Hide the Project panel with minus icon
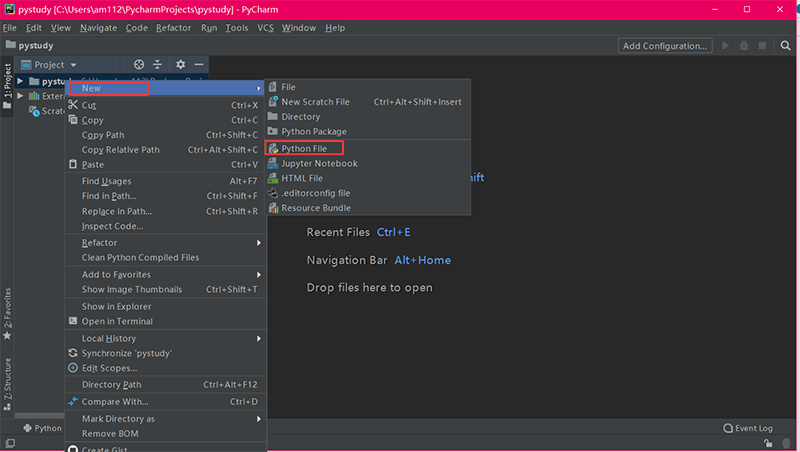Viewport: 800px width, 452px height. coord(199,64)
